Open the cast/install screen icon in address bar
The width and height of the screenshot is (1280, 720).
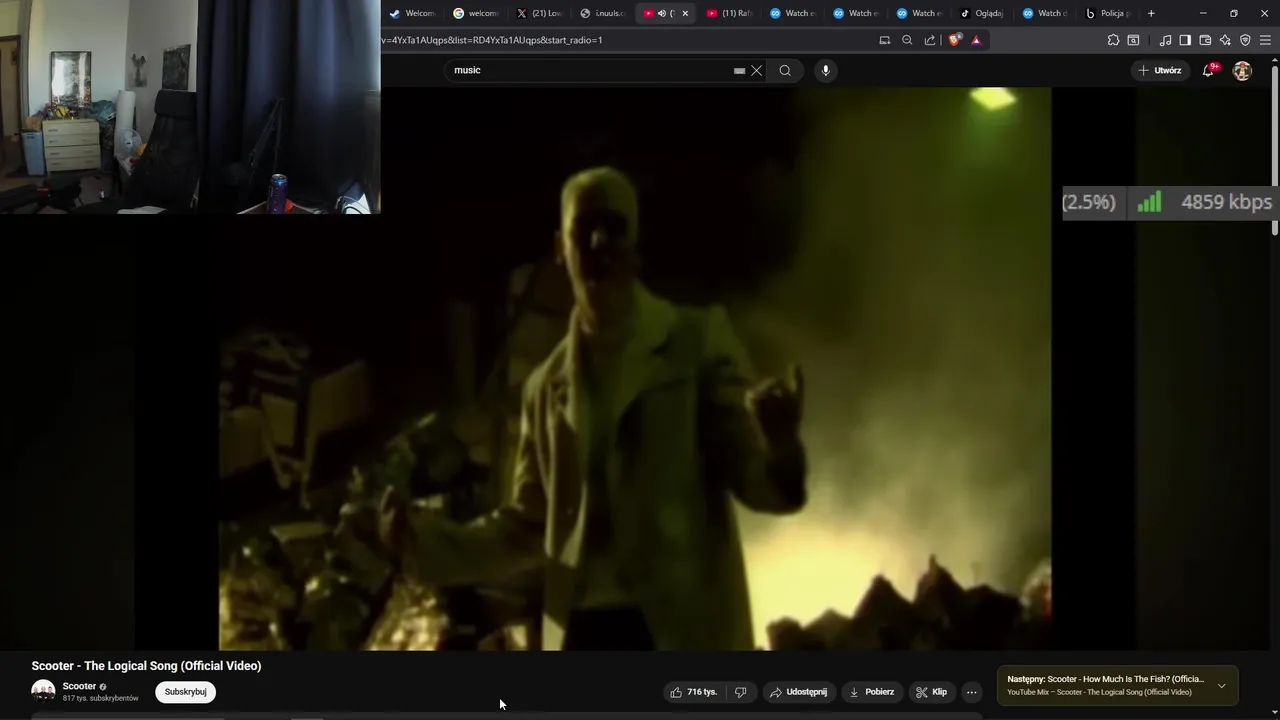pyautogui.click(x=884, y=40)
